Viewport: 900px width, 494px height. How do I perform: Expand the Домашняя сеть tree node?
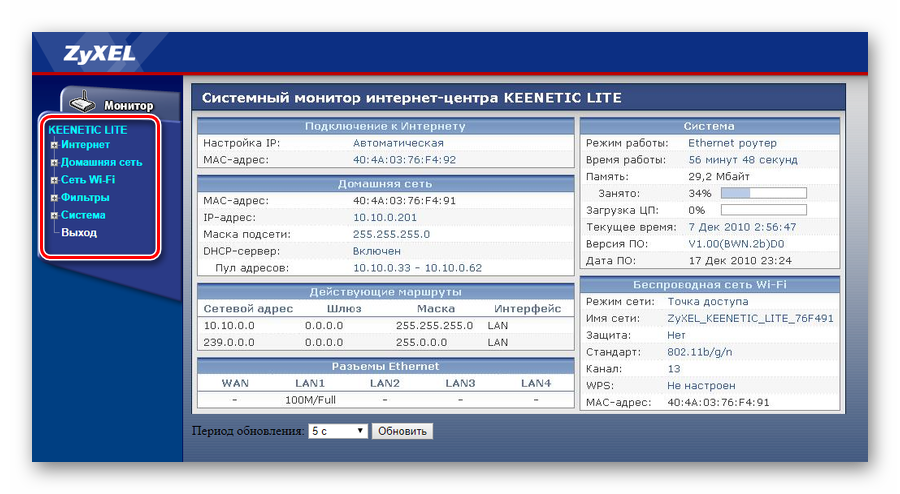click(x=54, y=163)
